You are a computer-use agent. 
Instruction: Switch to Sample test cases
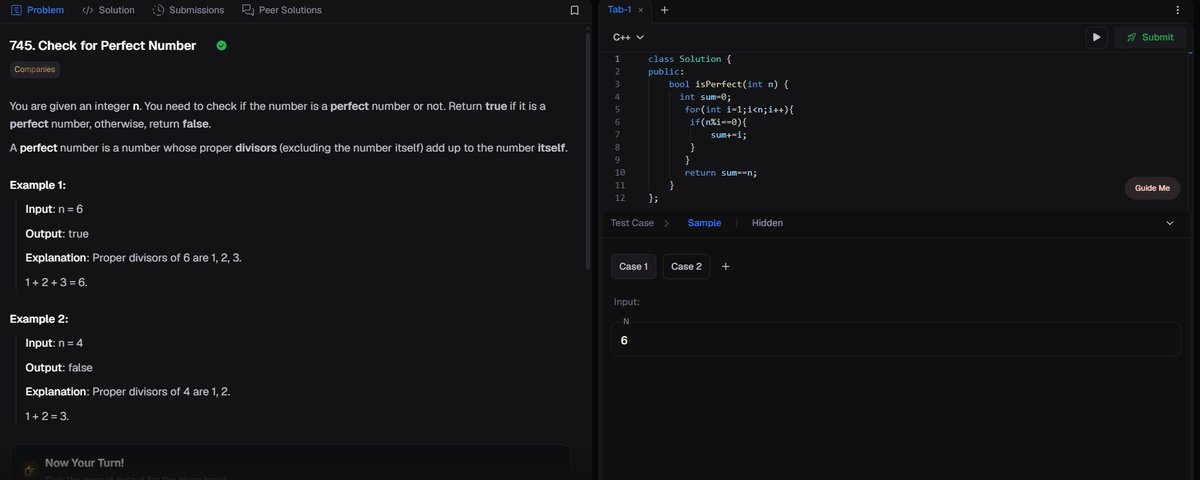(704, 223)
